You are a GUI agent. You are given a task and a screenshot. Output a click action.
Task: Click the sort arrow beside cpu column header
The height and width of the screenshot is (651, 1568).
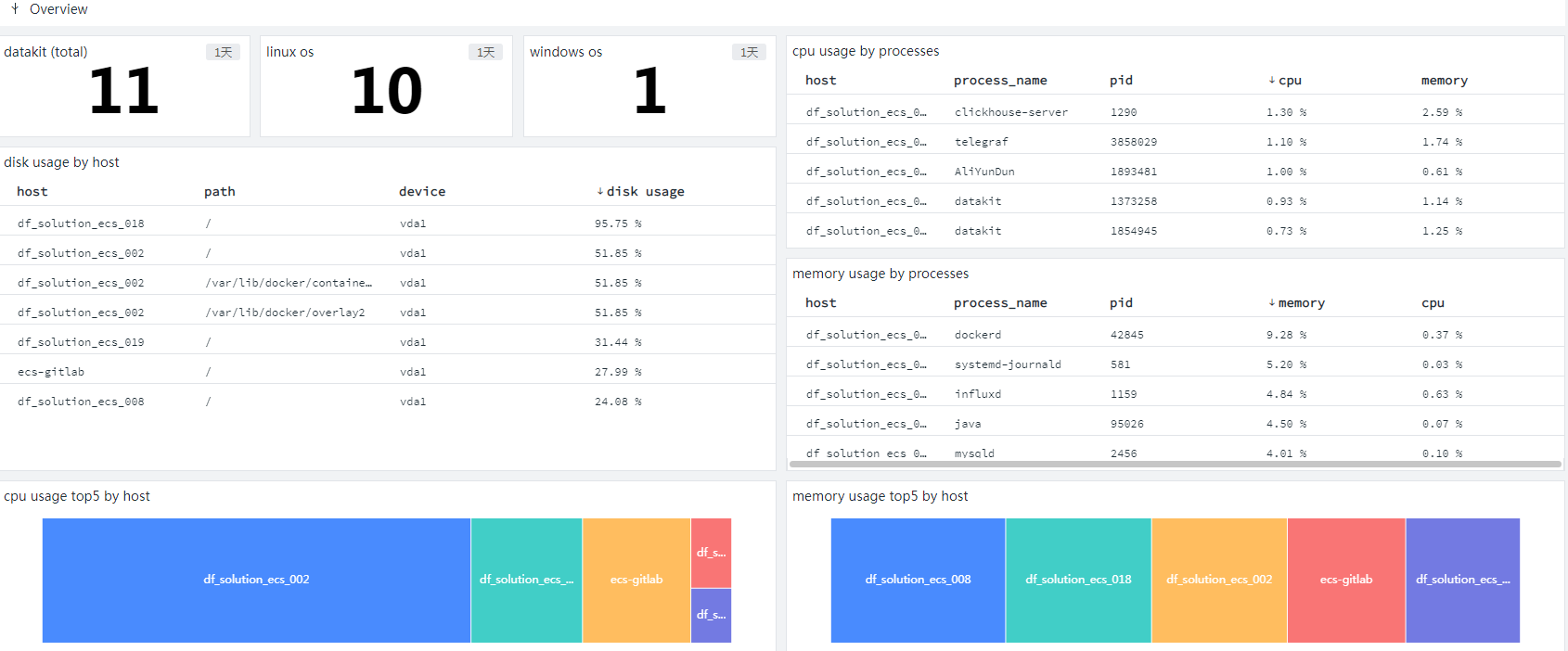1272,80
